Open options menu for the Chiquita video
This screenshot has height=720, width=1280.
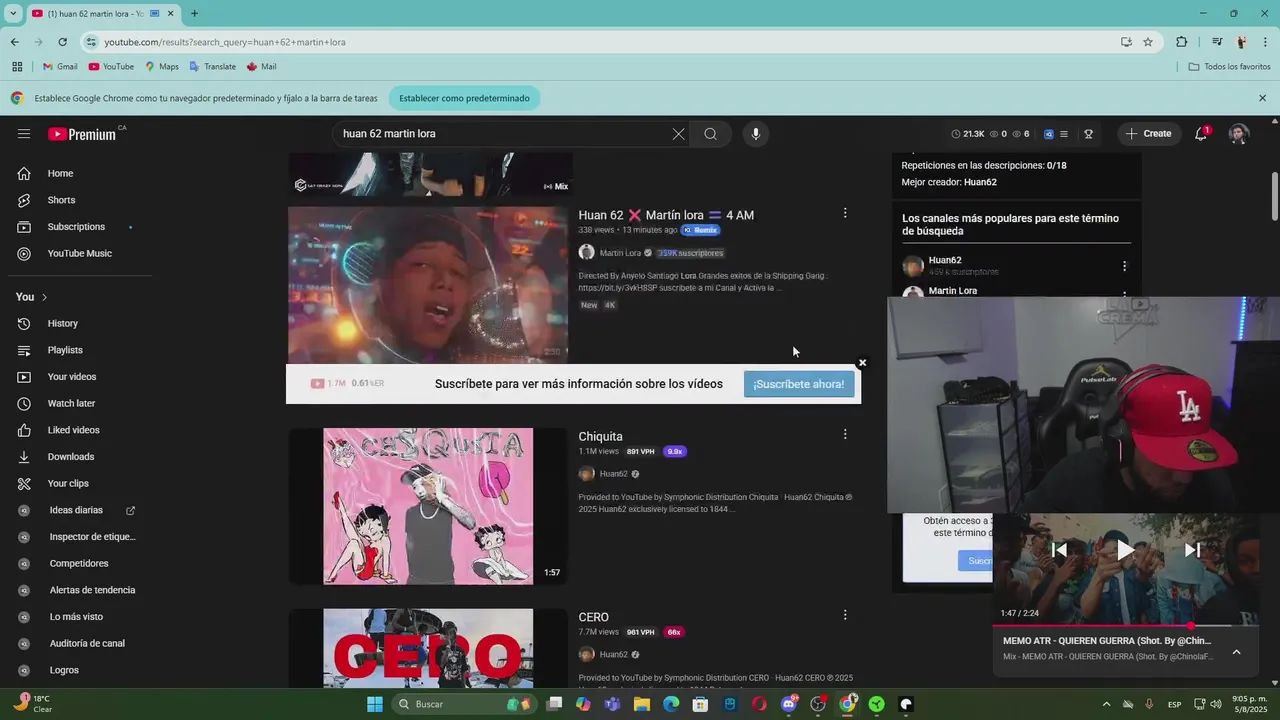(845, 434)
